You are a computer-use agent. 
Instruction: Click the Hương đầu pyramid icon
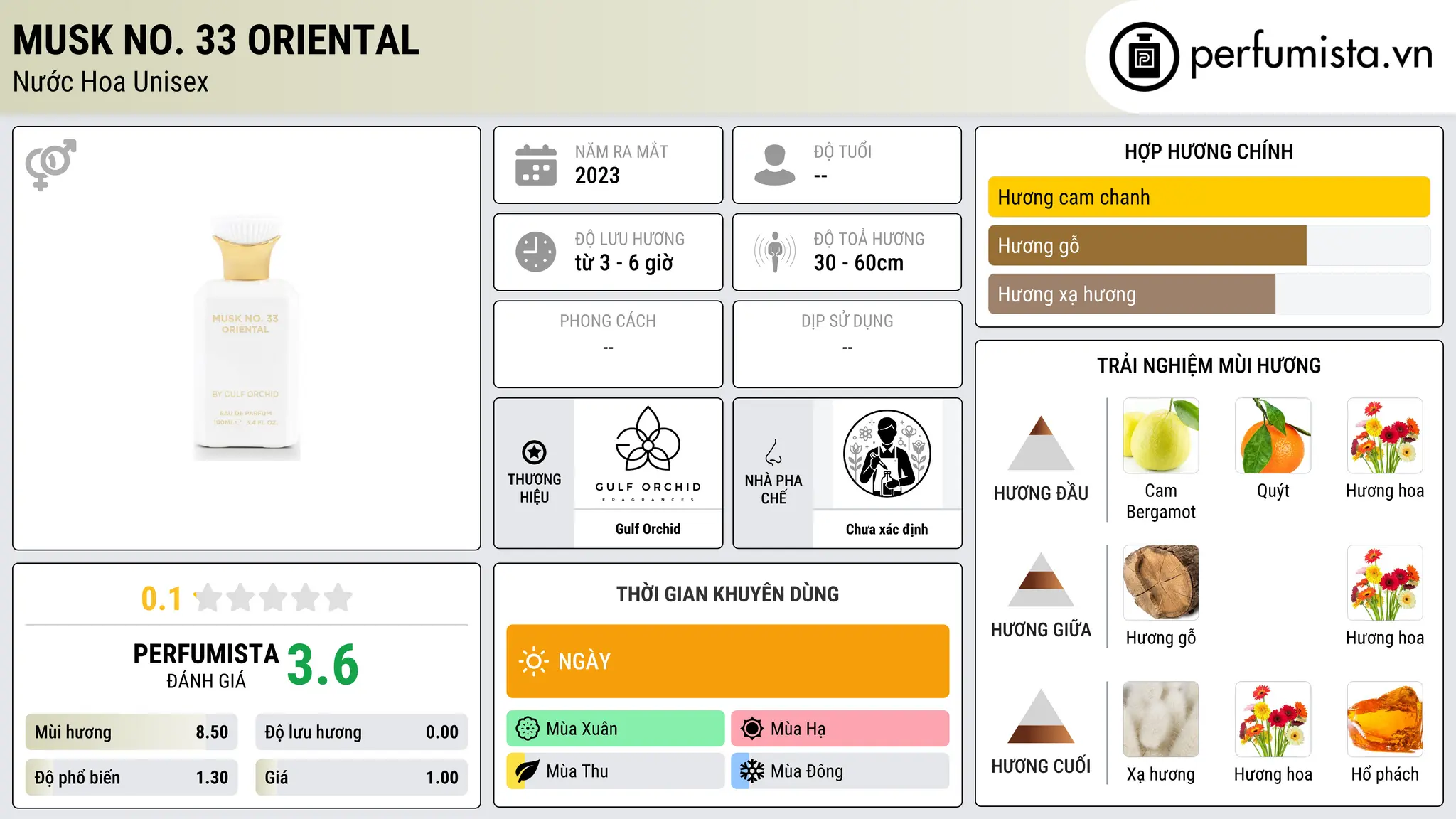(x=1041, y=443)
